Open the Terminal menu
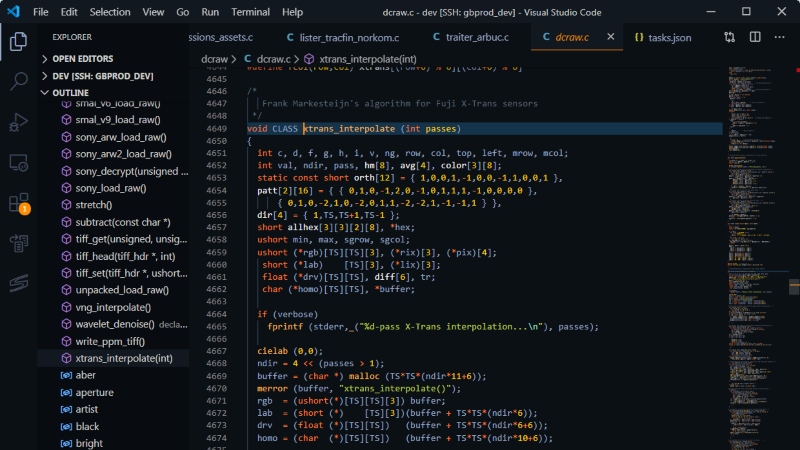 (250, 12)
